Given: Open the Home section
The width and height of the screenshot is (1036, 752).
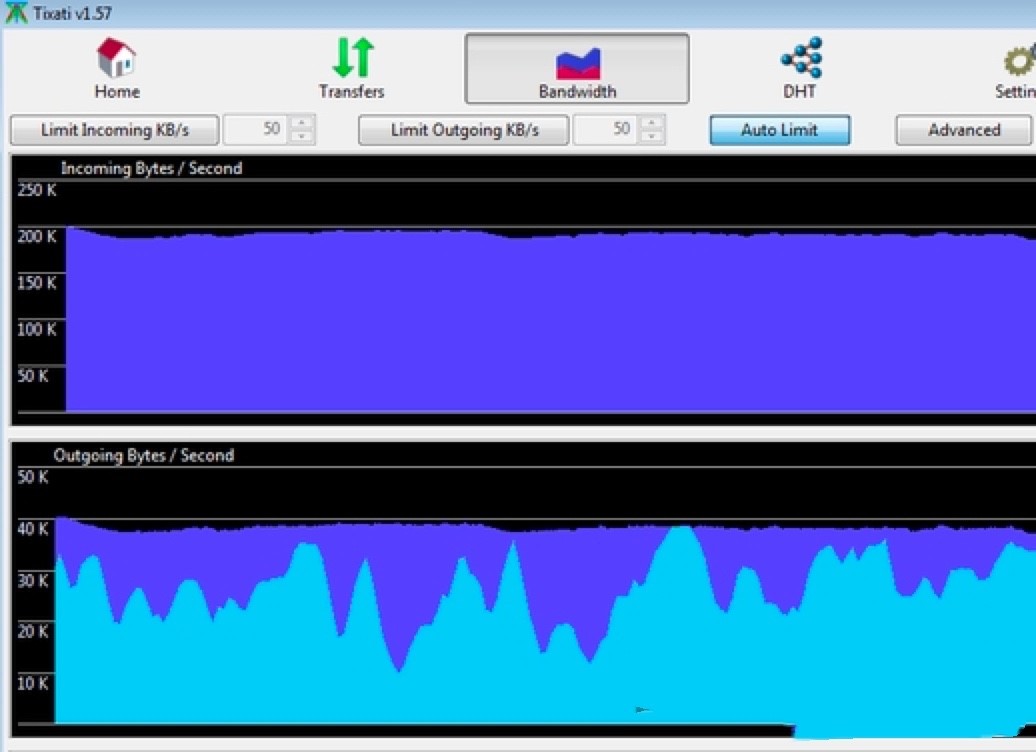Looking at the screenshot, I should [x=116, y=68].
